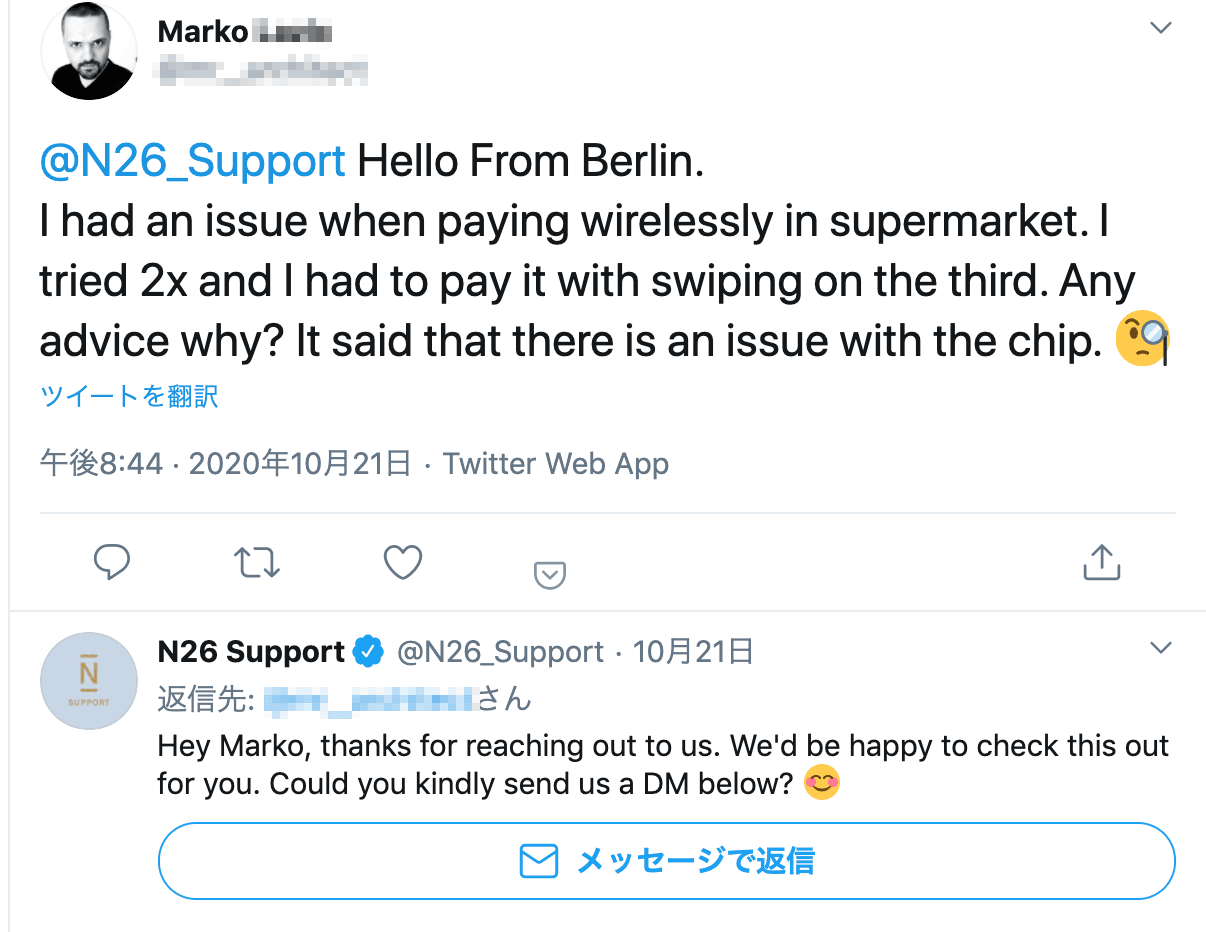Click the reply speech bubble icon
Image resolution: width=1206 pixels, height=932 pixels.
(x=112, y=563)
